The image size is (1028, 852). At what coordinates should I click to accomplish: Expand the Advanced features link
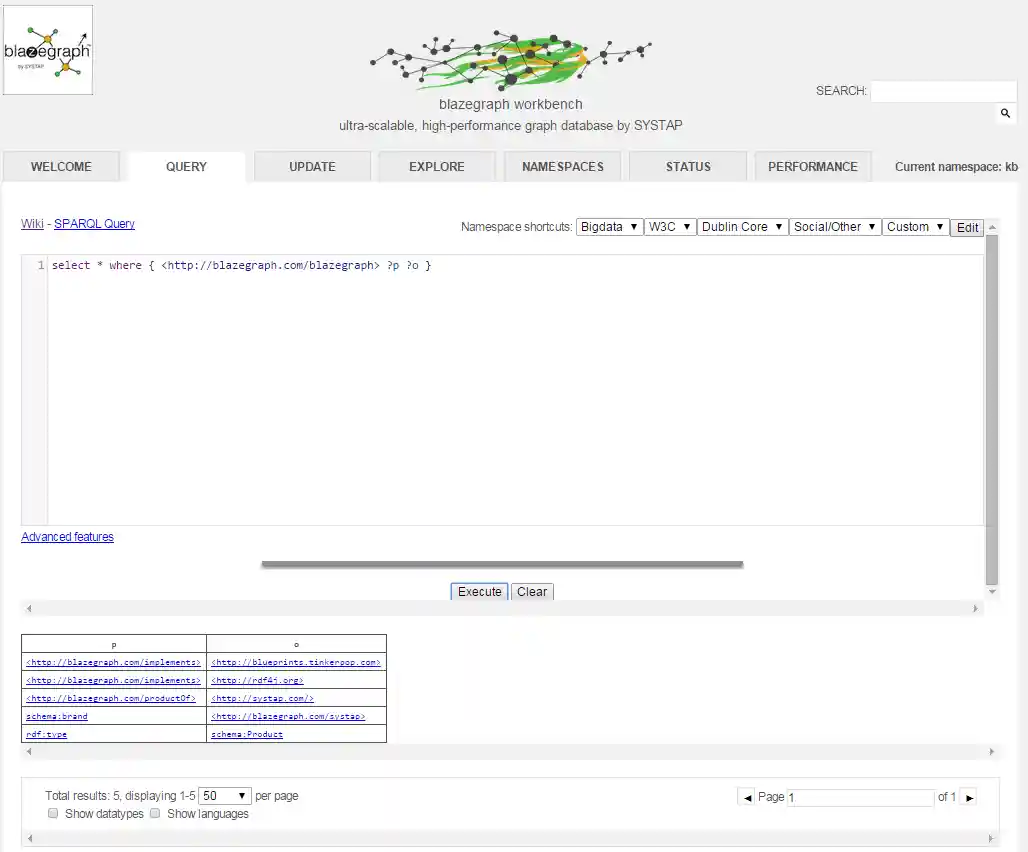pos(68,537)
